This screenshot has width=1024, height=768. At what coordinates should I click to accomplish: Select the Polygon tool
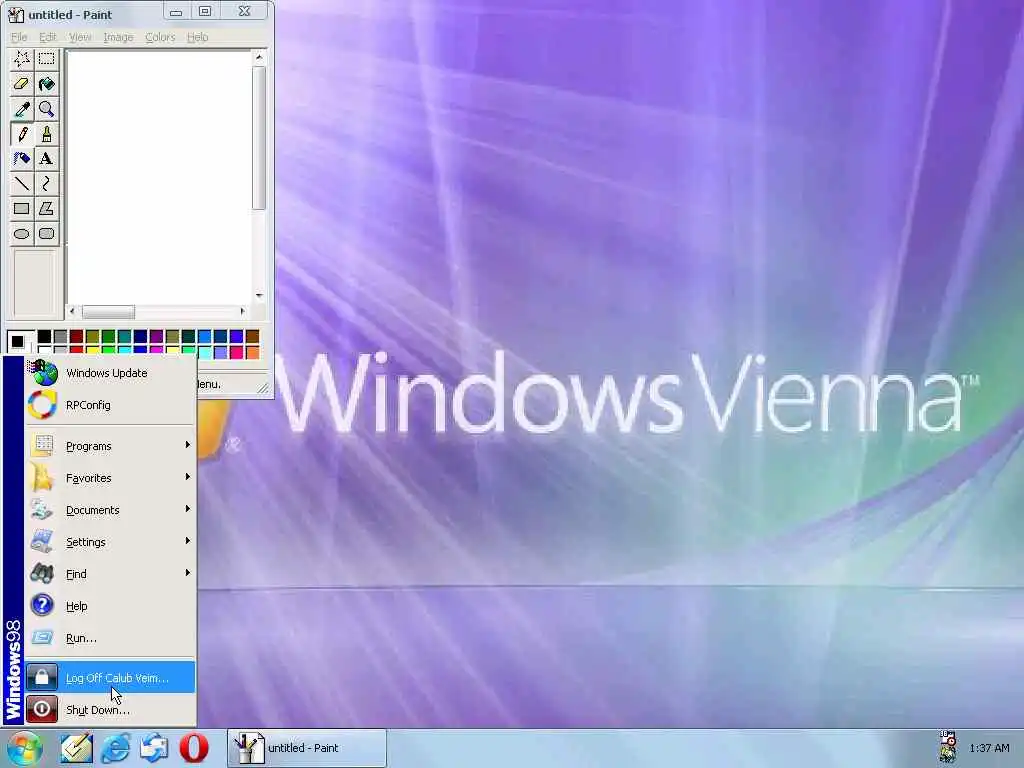[46, 209]
